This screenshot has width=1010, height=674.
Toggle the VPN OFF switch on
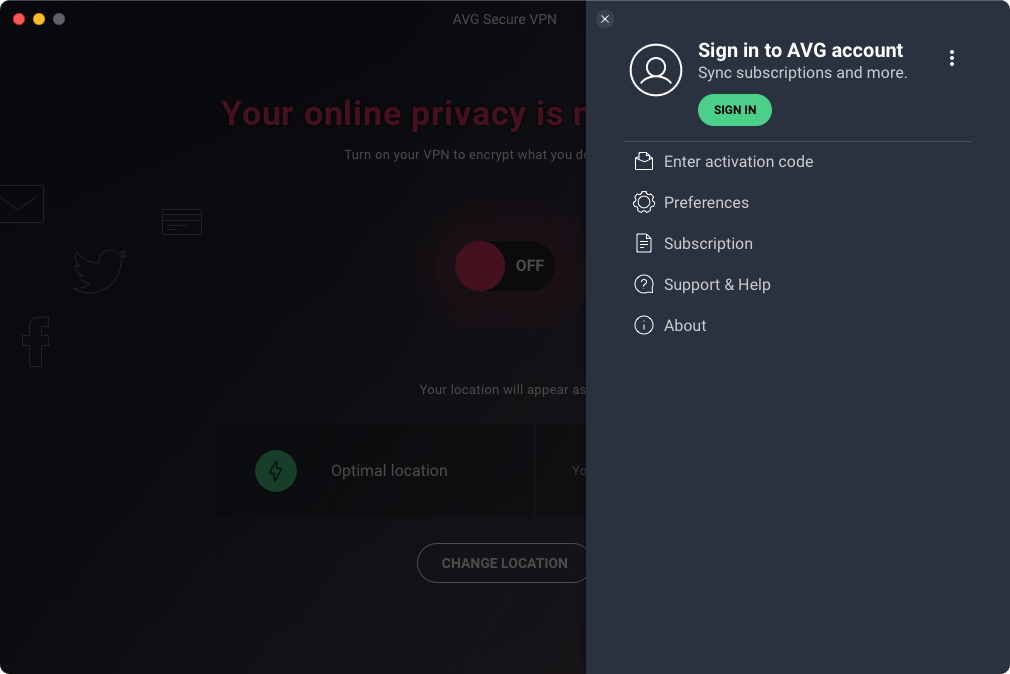pos(504,265)
